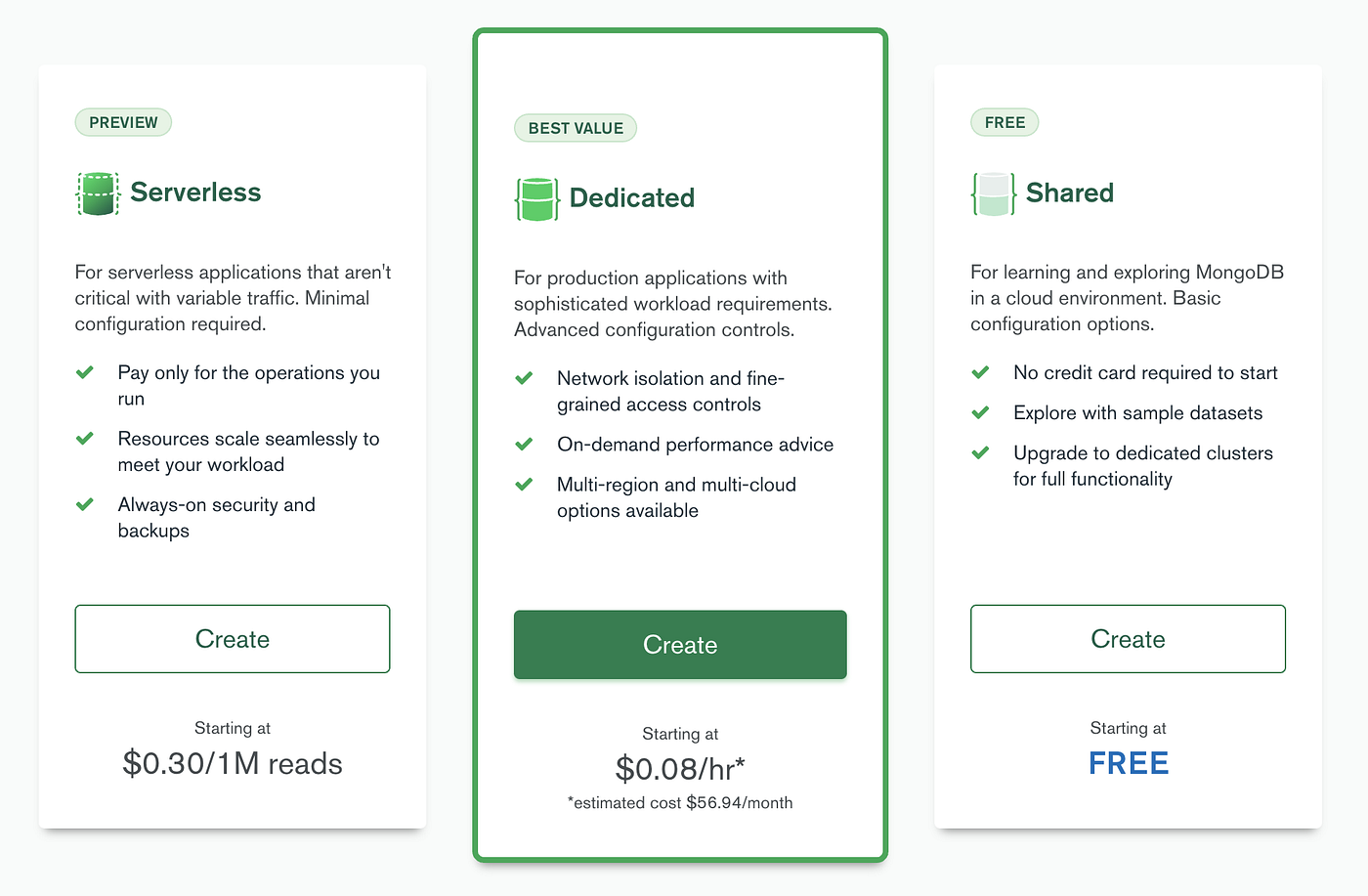The image size is (1368, 896).
Task: Click the BEST VALUE badge on the Dedicated plan
Action: click(576, 128)
